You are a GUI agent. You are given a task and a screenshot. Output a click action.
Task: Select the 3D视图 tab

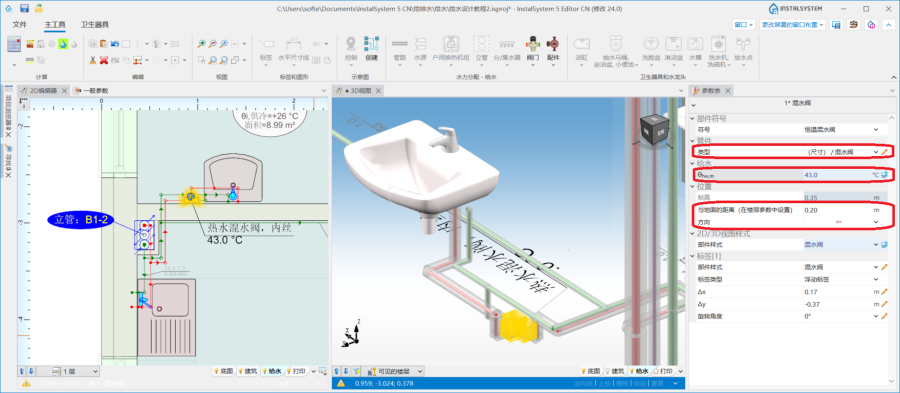[357, 91]
